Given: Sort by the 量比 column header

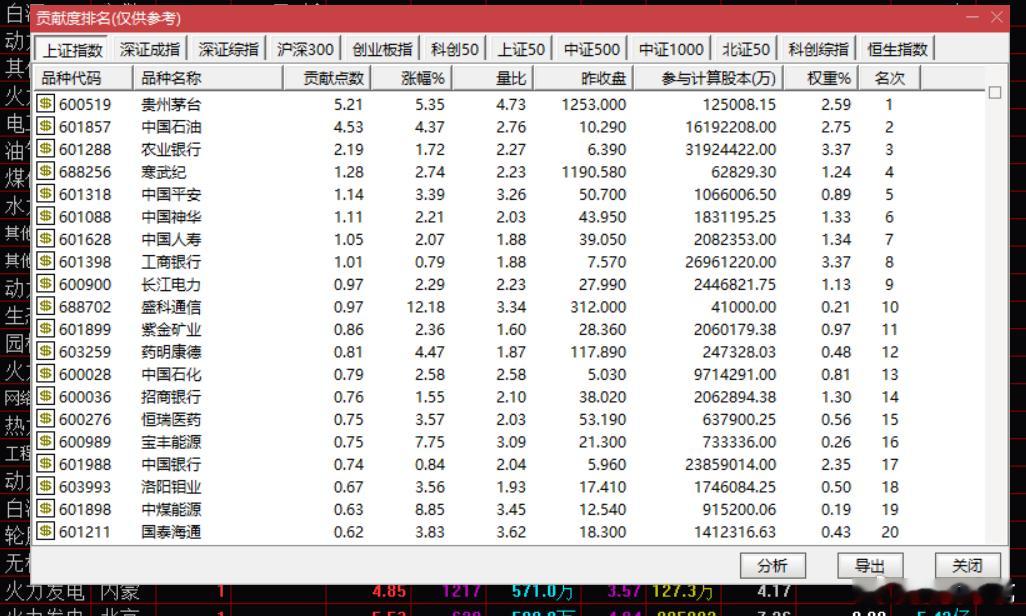Looking at the screenshot, I should pos(493,79).
